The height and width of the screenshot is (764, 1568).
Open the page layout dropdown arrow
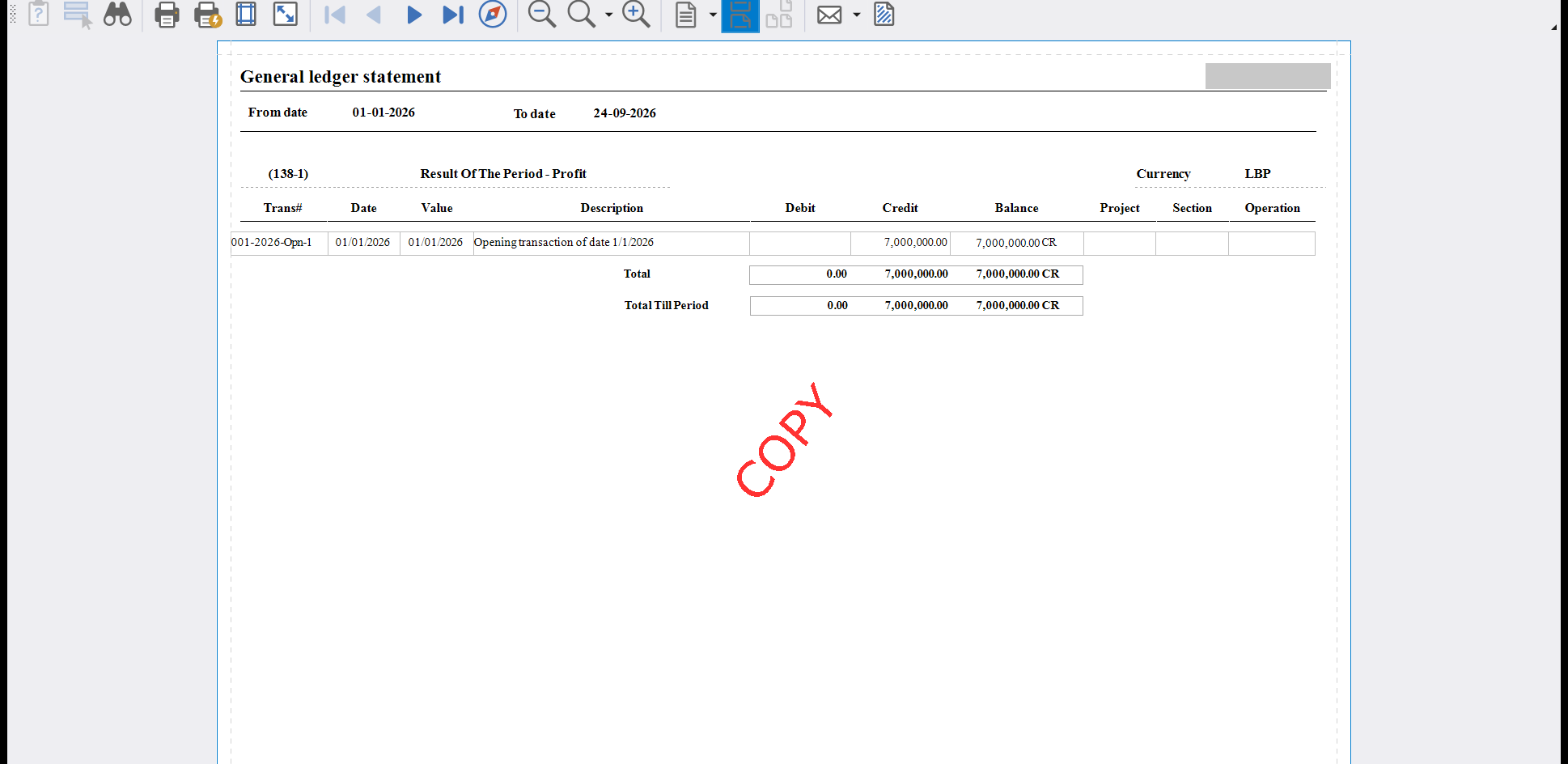[713, 15]
